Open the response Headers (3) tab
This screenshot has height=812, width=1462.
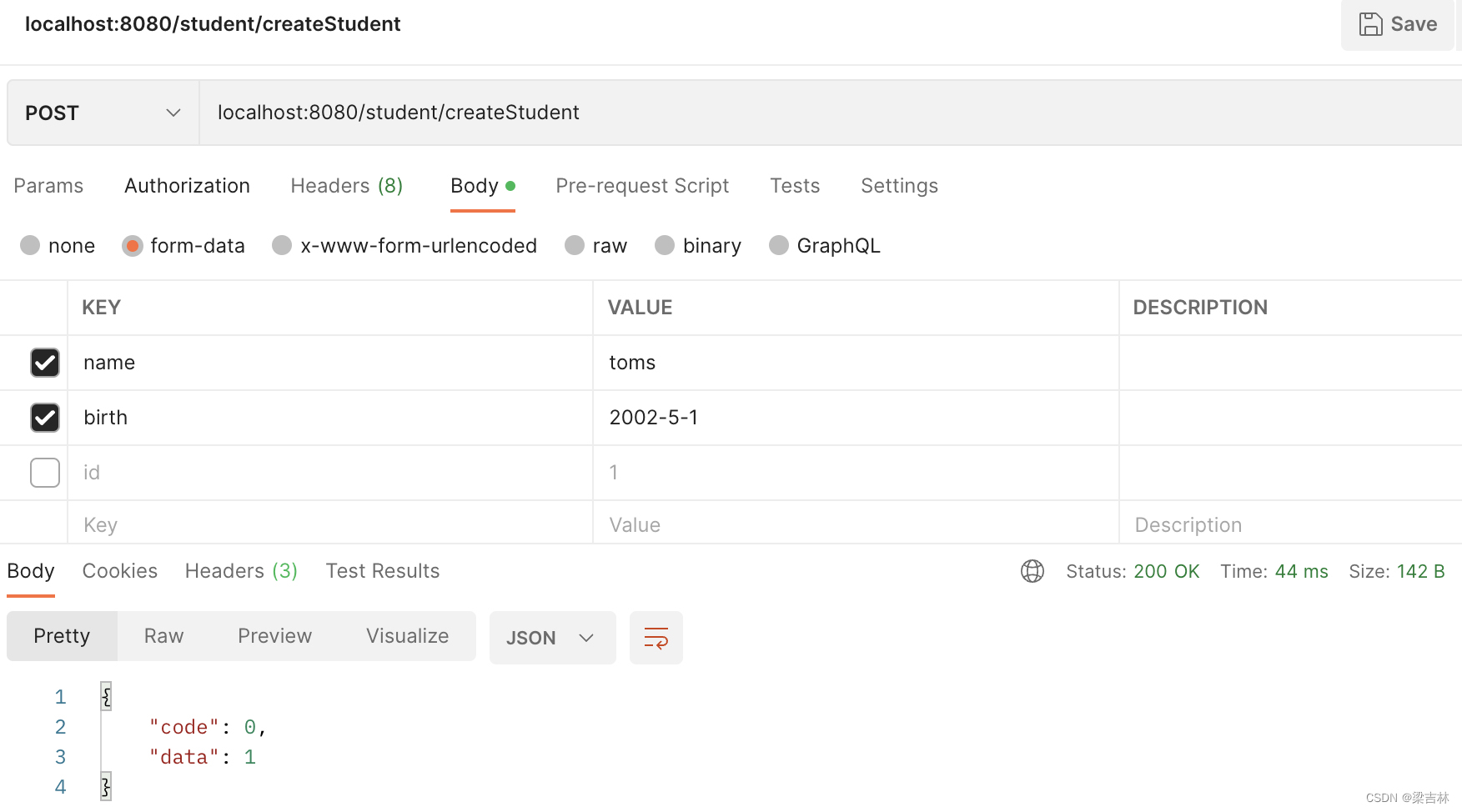[x=241, y=571]
